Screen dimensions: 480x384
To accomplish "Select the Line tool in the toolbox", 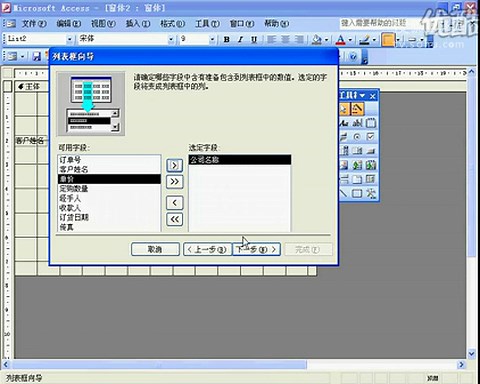I will point(344,193).
